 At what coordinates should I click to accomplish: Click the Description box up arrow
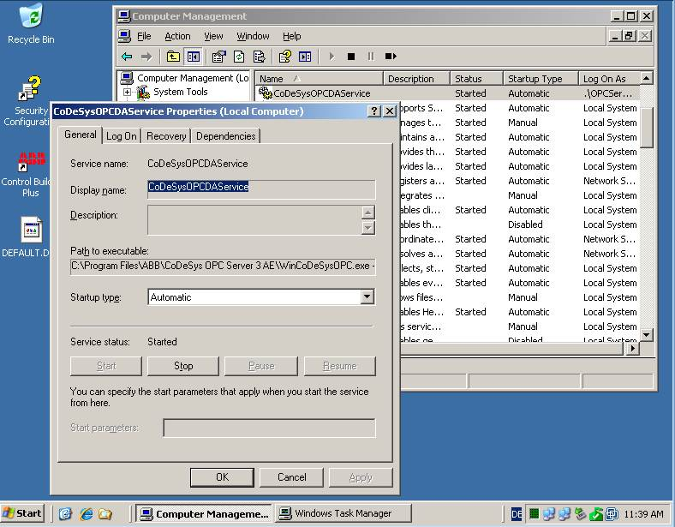click(368, 212)
